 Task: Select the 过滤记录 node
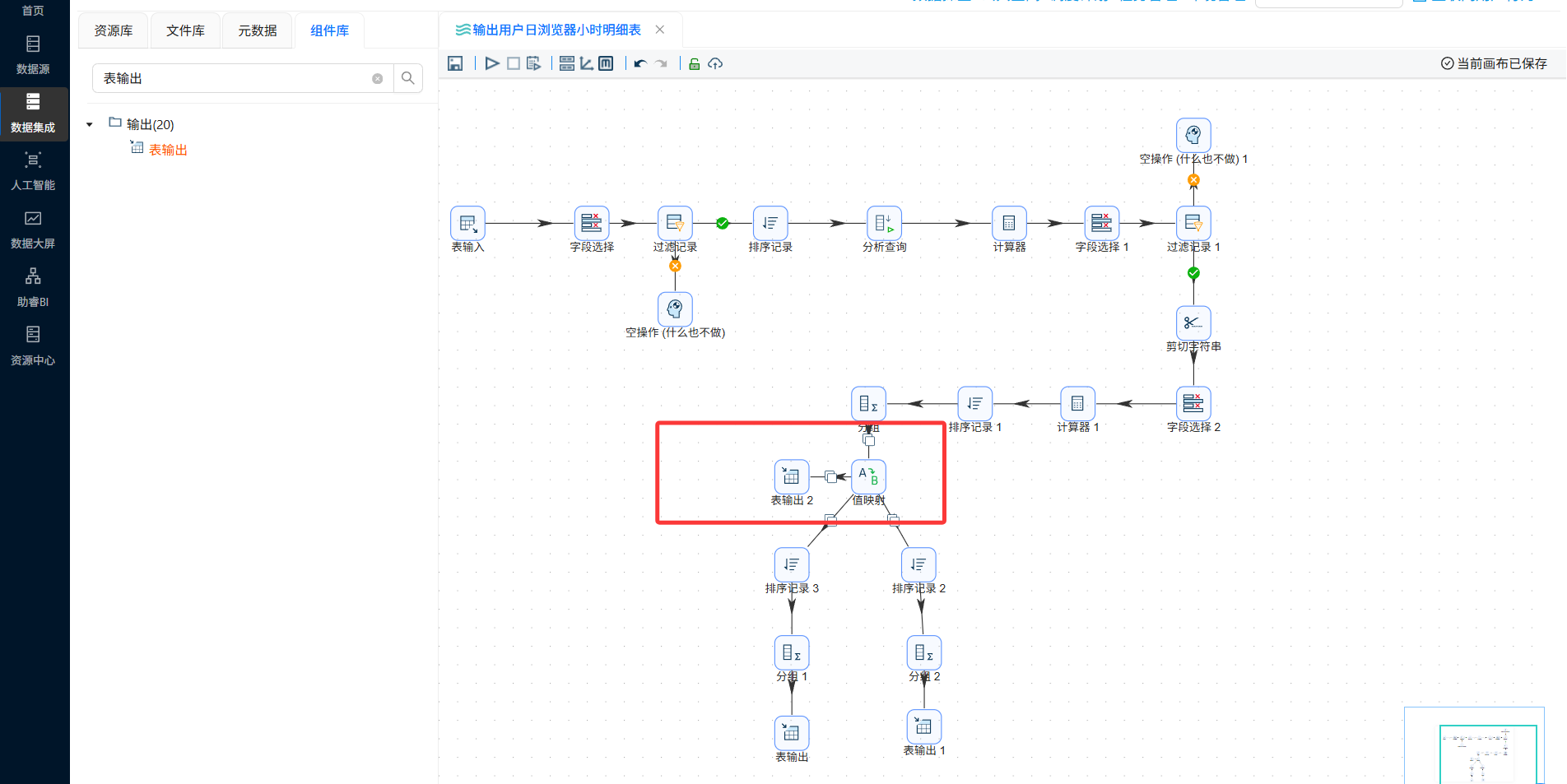point(675,223)
